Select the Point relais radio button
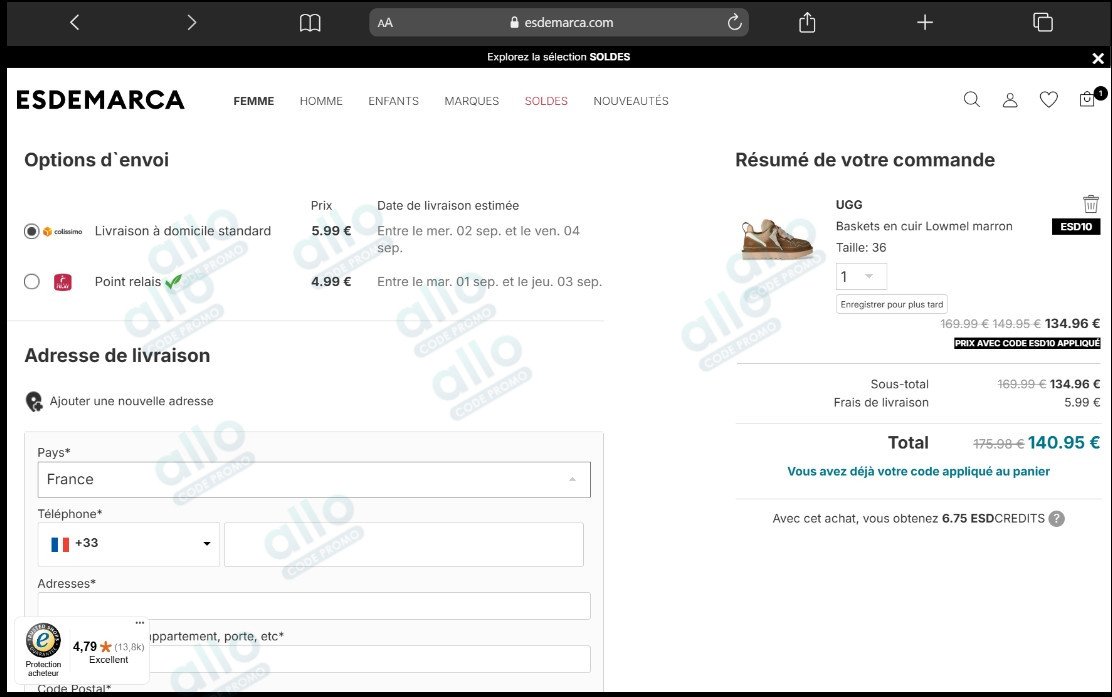Screen dimensions: 1112x697 (32, 281)
